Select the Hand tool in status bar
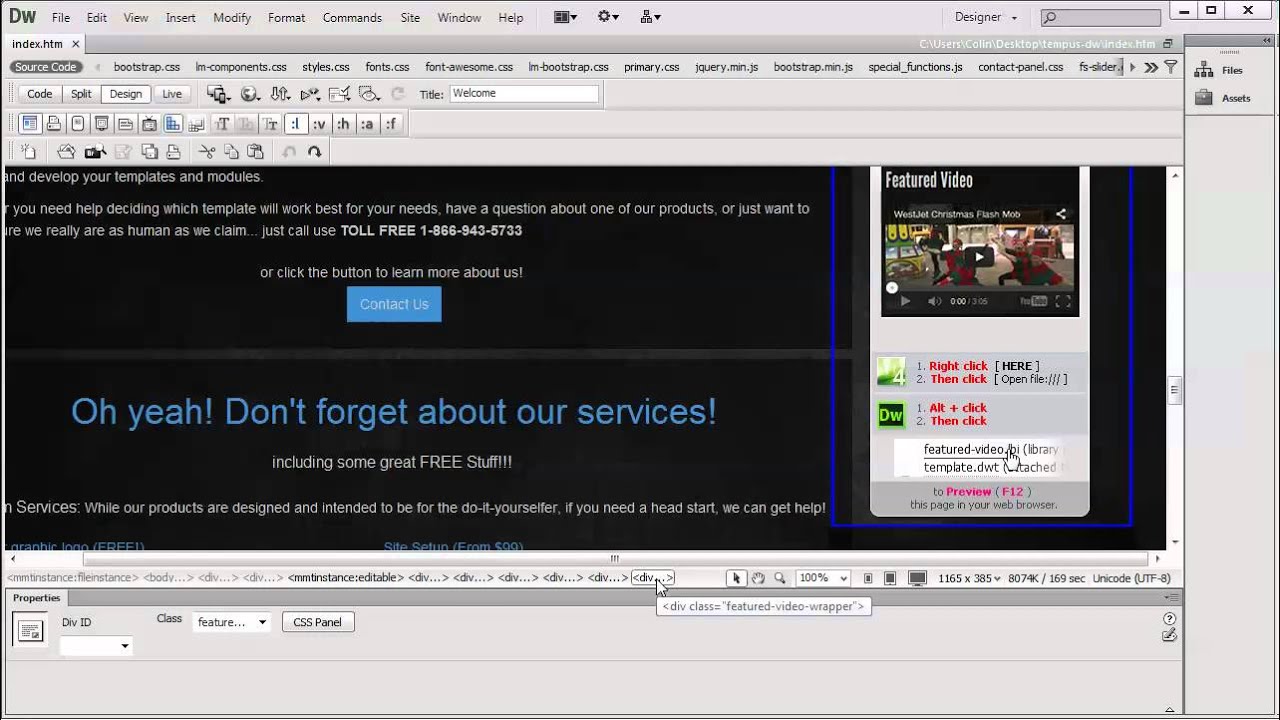This screenshot has width=1280, height=720. (758, 578)
